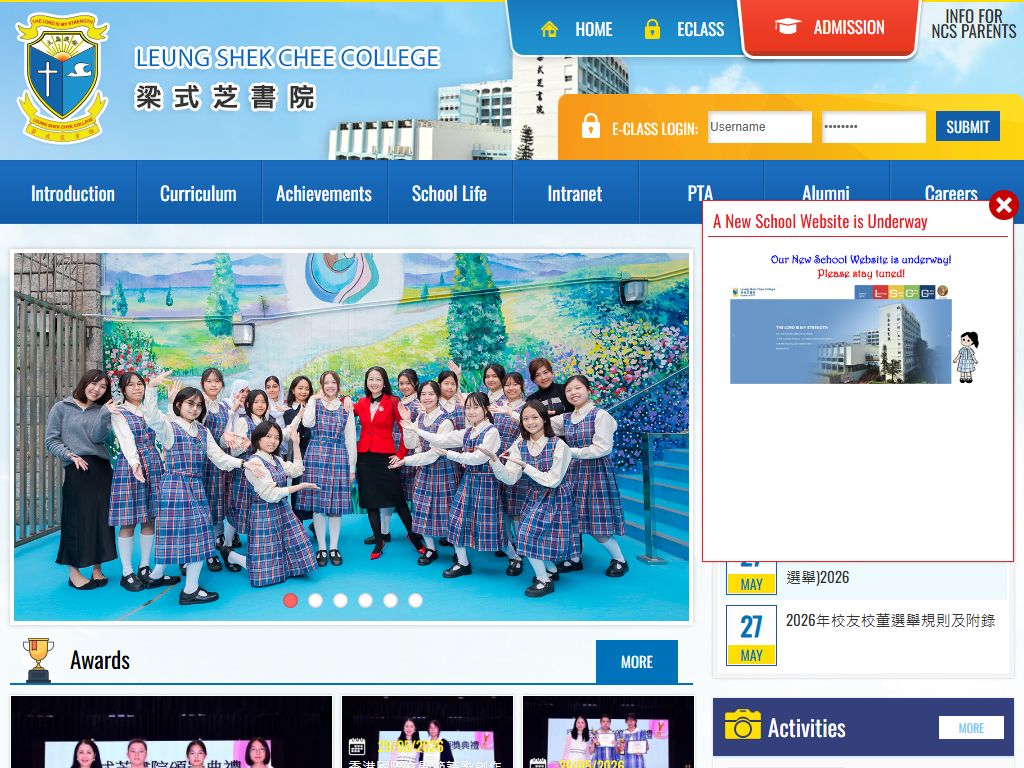Click the 27 MAY date badge
The width and height of the screenshot is (1024, 768).
pyautogui.click(x=752, y=635)
